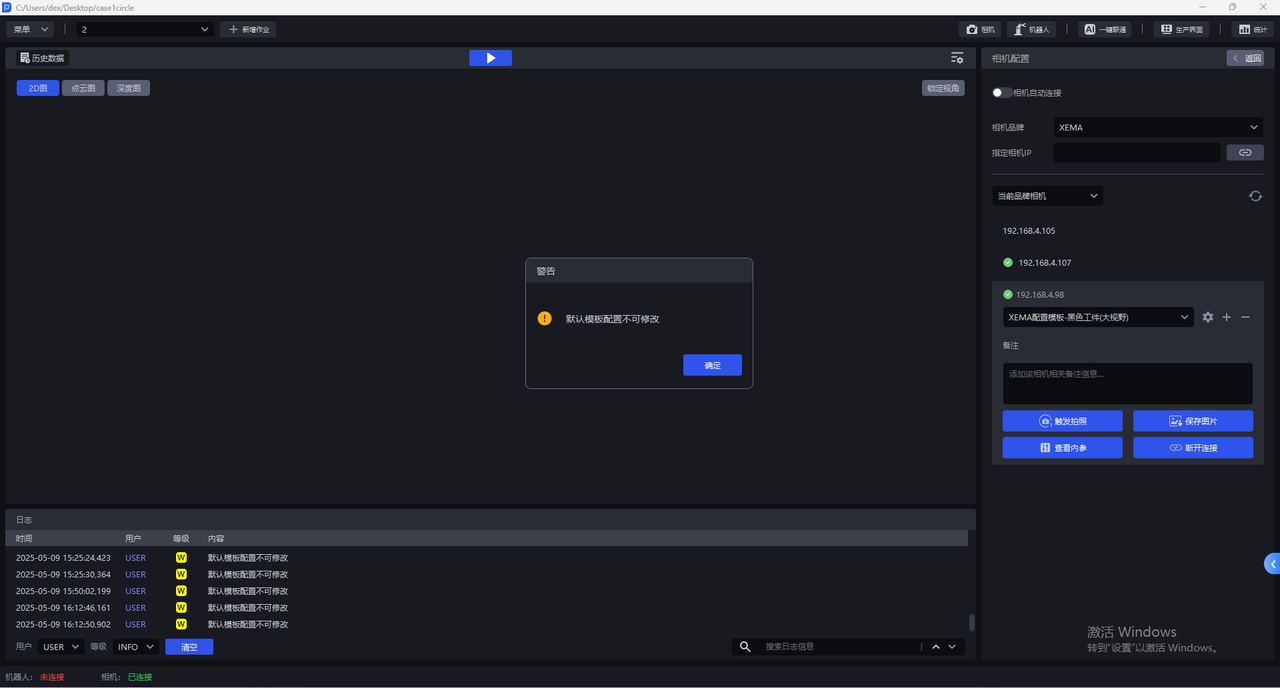This screenshot has height=688, width=1280.
Task: Add a new camera template with plus icon
Action: pyautogui.click(x=1227, y=317)
